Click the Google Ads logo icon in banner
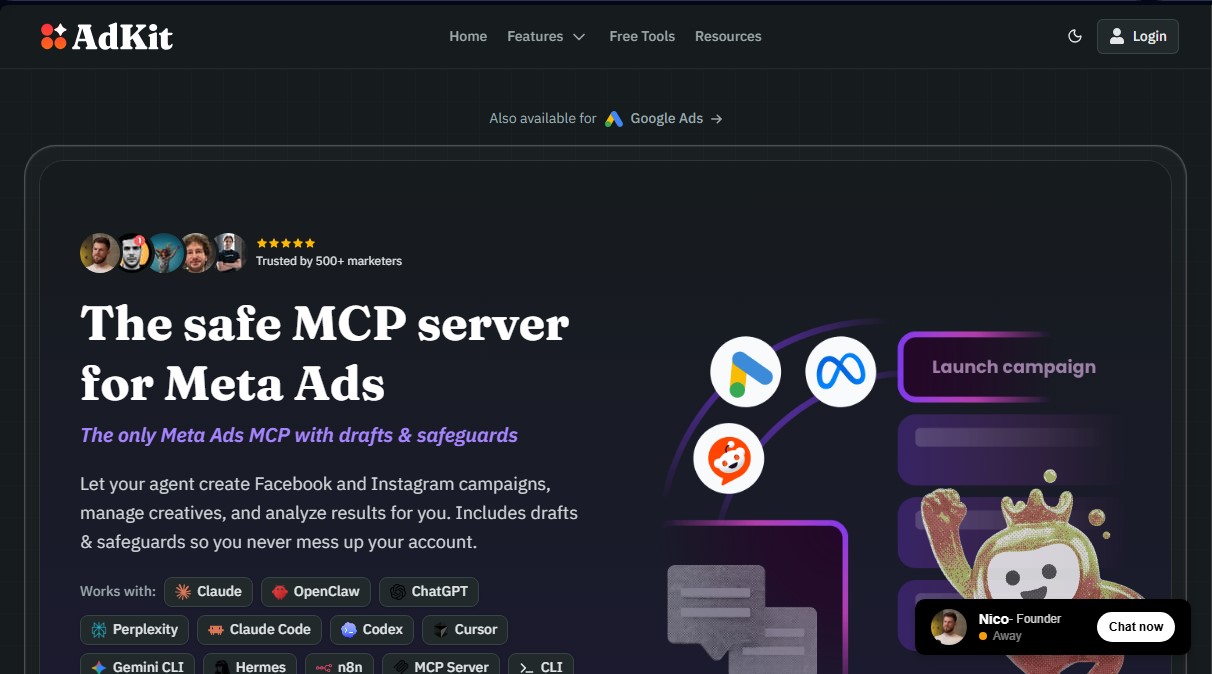Viewport: 1212px width, 674px height. [x=614, y=118]
